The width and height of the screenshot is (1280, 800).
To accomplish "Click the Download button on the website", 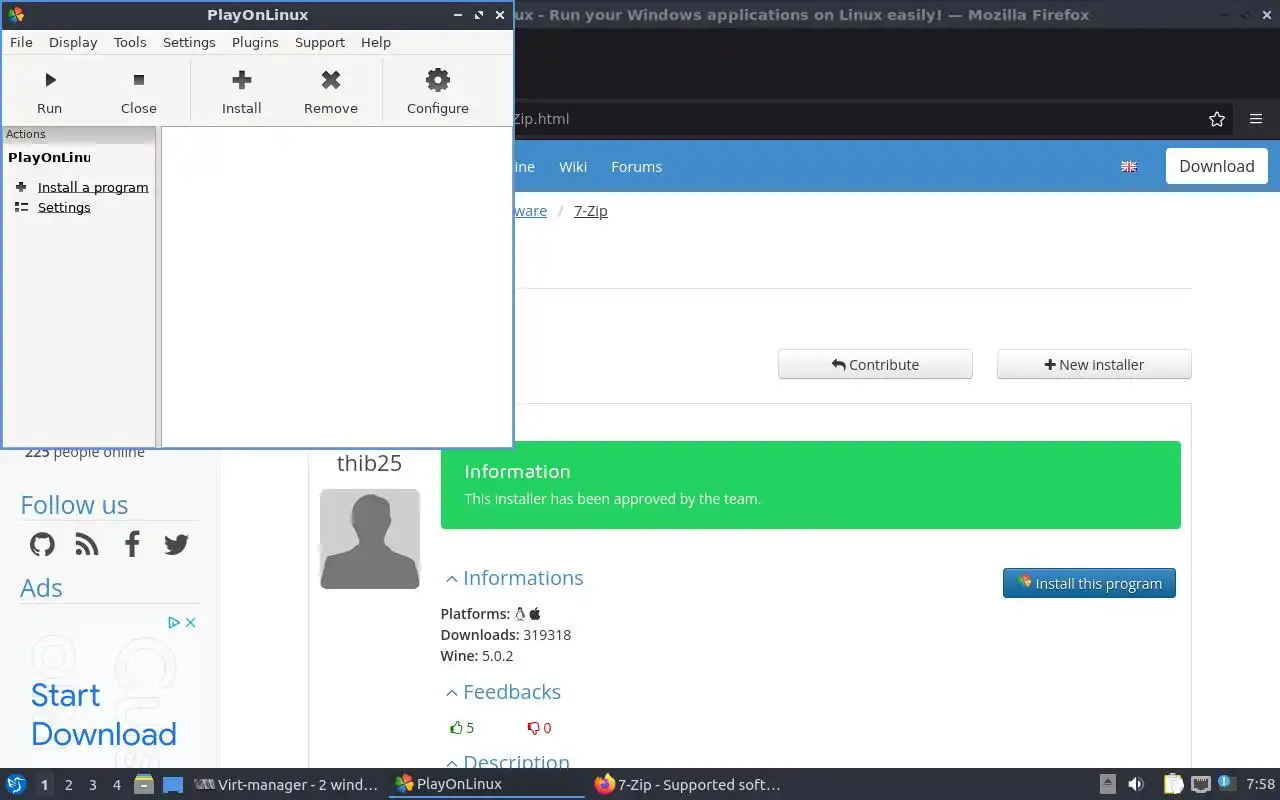I will [1216, 166].
